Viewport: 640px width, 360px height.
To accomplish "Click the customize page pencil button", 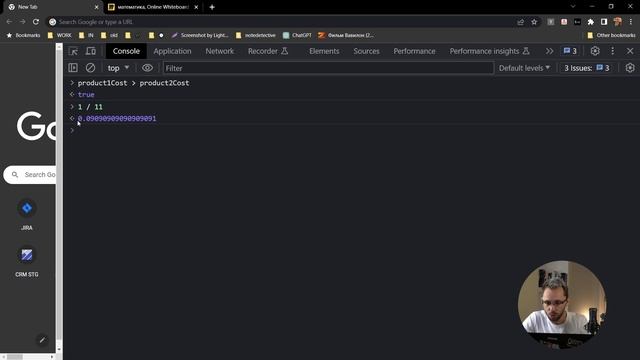I will click(x=42, y=340).
